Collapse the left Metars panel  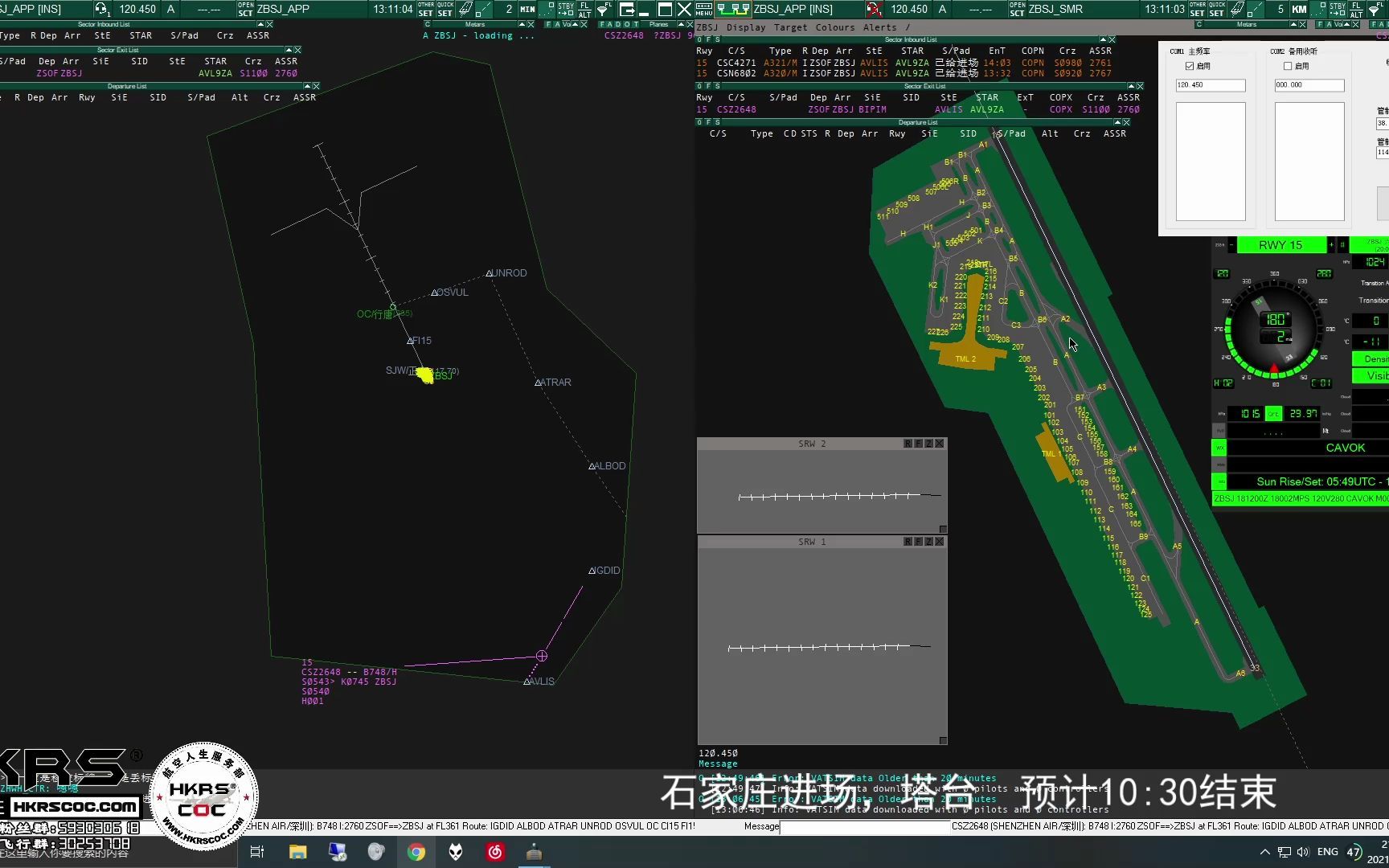[x=520, y=24]
